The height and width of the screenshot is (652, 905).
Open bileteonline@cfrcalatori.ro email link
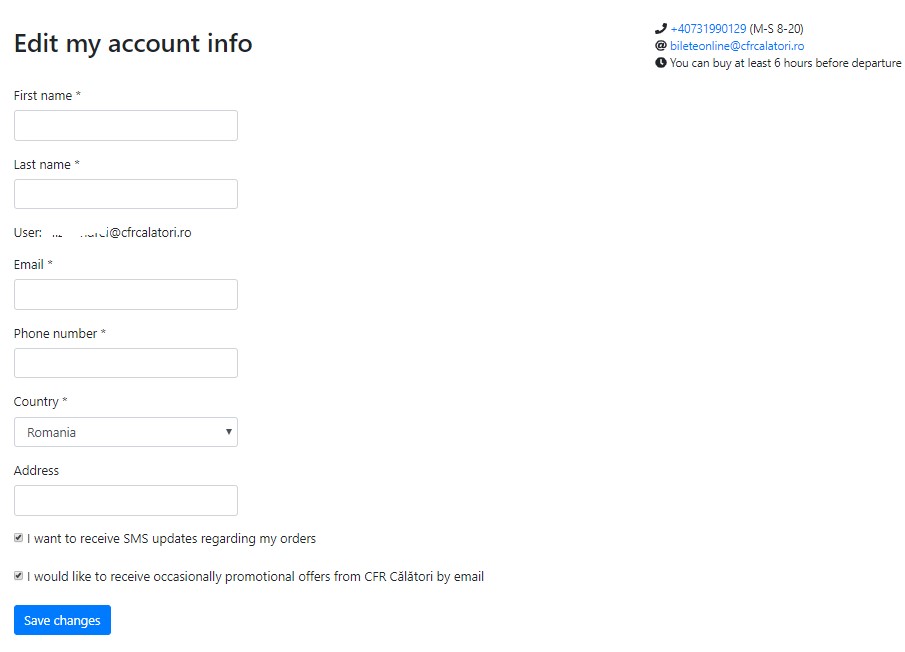[737, 46]
